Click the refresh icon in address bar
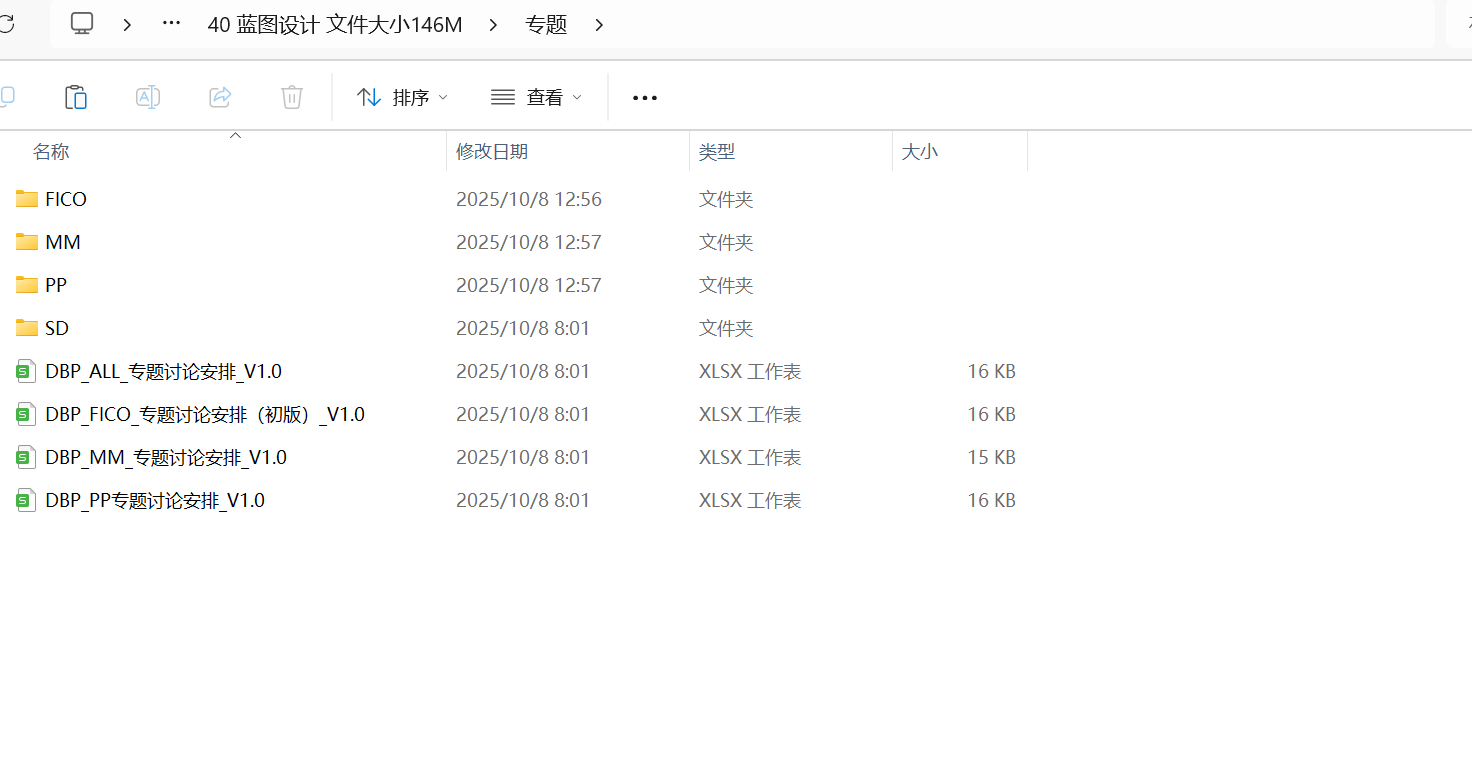 7,24
